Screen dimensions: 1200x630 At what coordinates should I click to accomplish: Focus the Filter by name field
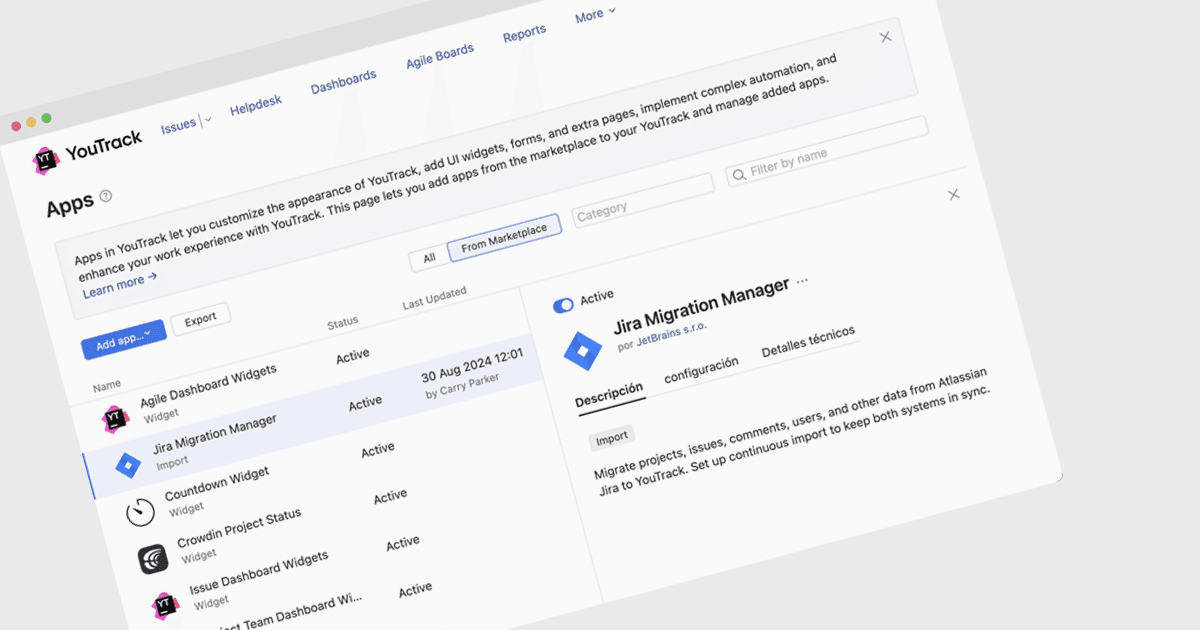pos(827,153)
